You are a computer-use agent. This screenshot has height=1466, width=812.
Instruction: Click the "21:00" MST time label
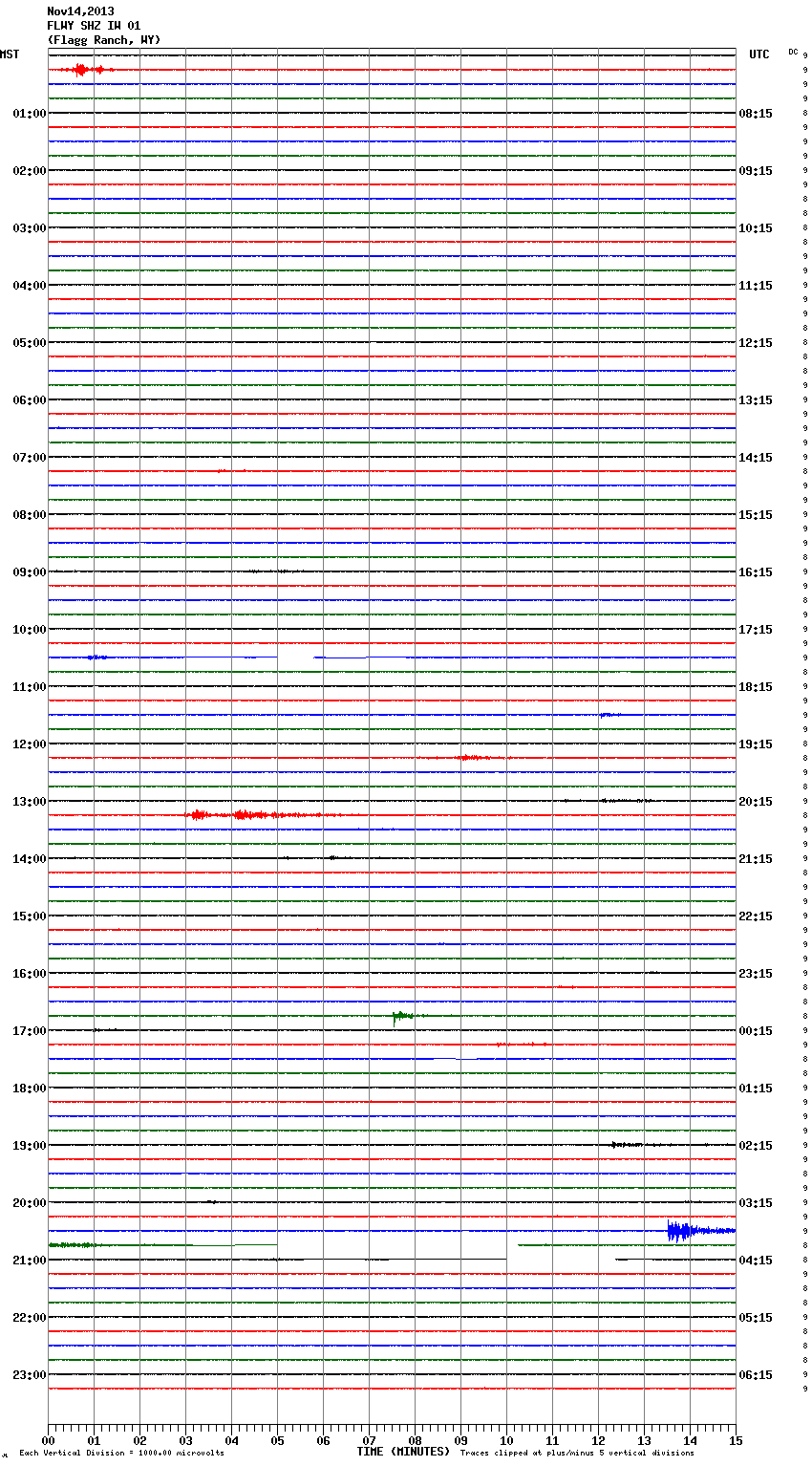pyautogui.click(x=30, y=1261)
